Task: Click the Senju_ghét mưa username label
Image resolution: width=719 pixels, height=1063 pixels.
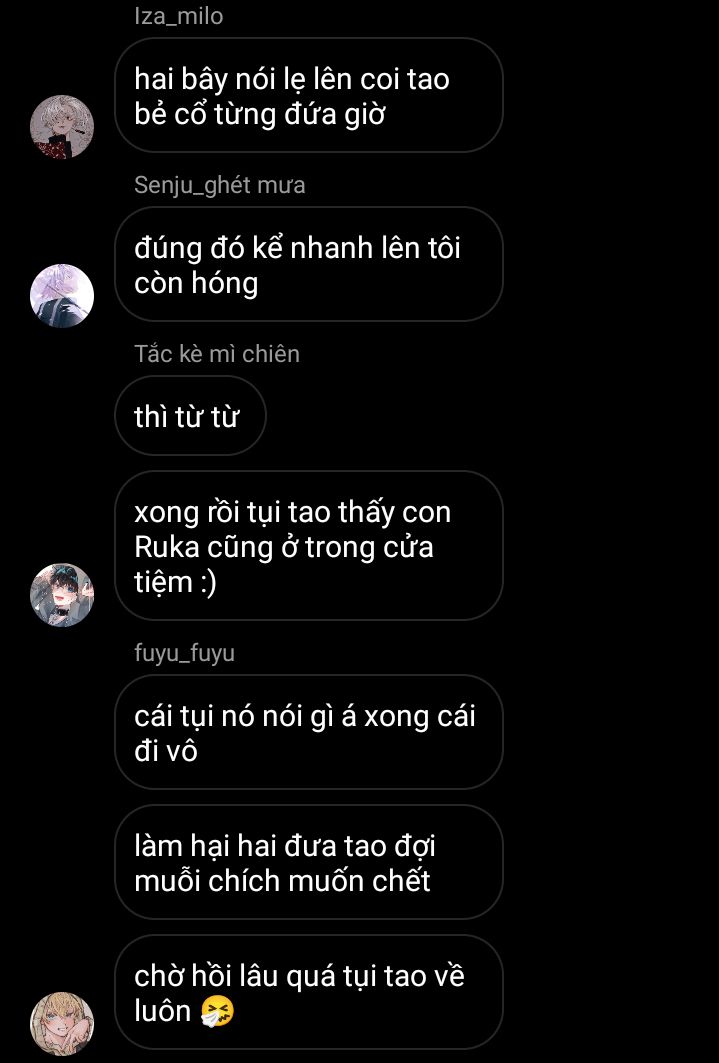Action: click(220, 185)
